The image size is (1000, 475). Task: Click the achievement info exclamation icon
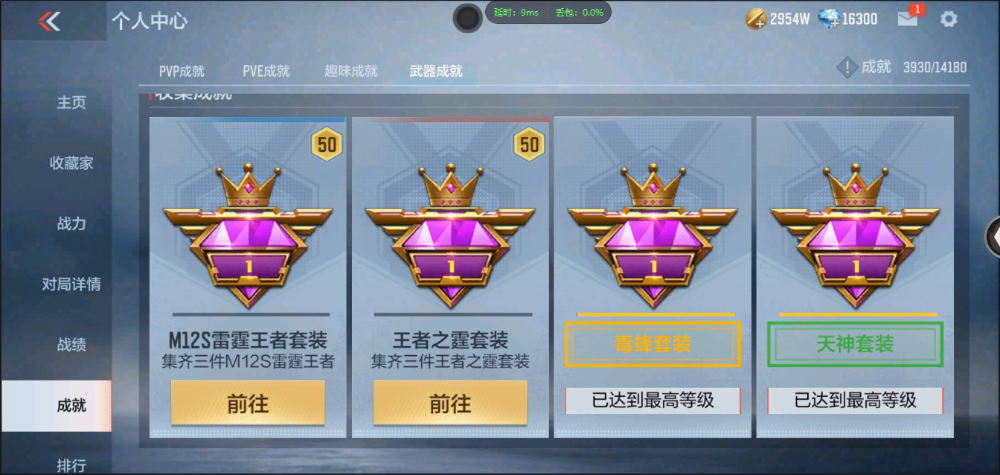click(x=847, y=68)
